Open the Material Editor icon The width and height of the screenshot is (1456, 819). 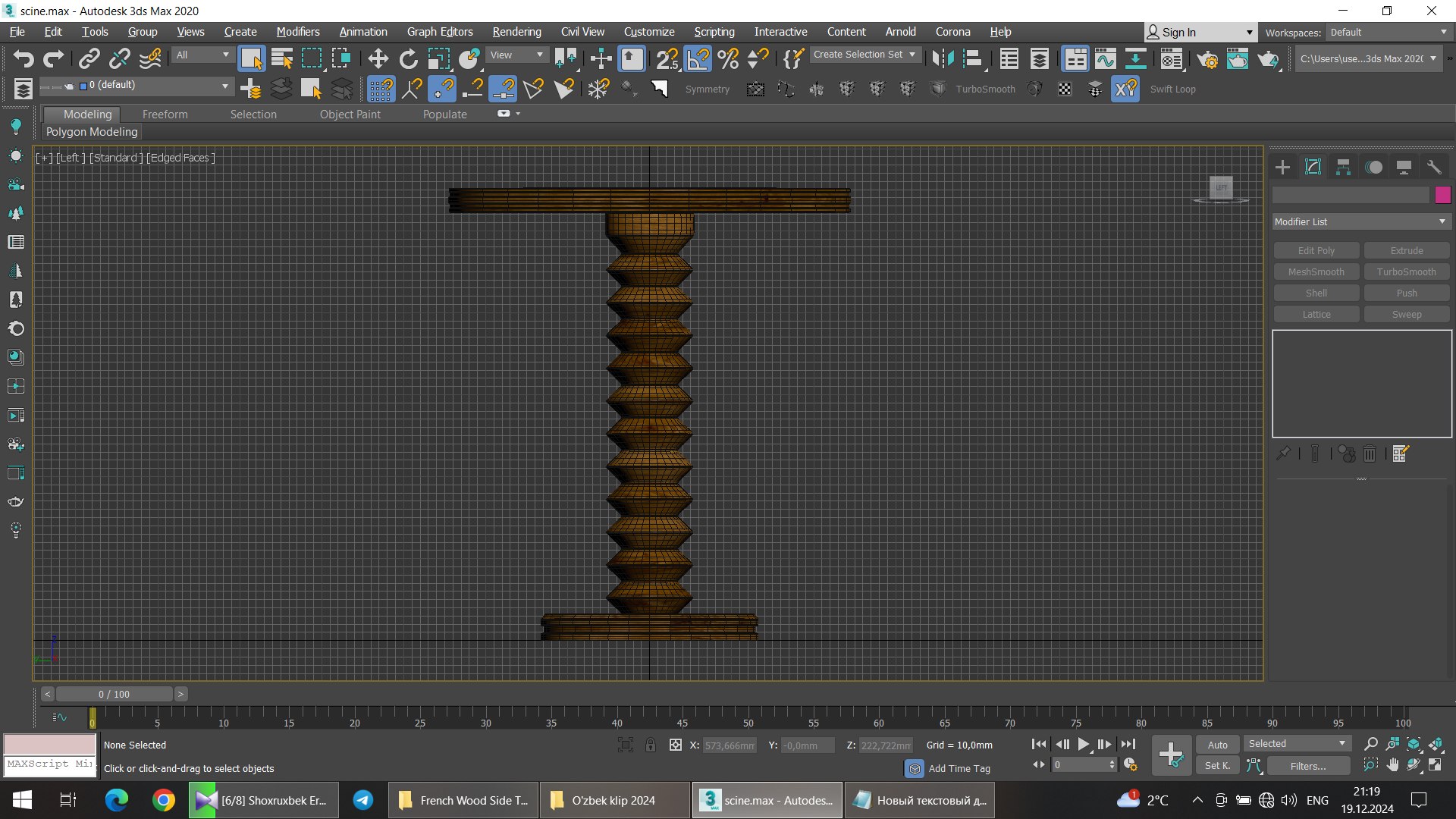[1172, 58]
